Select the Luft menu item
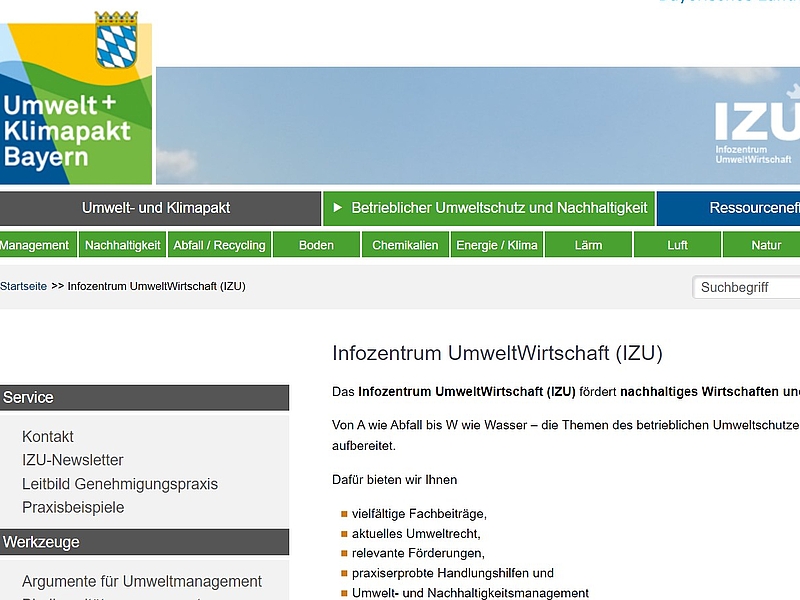The height and width of the screenshot is (600, 800). (678, 245)
